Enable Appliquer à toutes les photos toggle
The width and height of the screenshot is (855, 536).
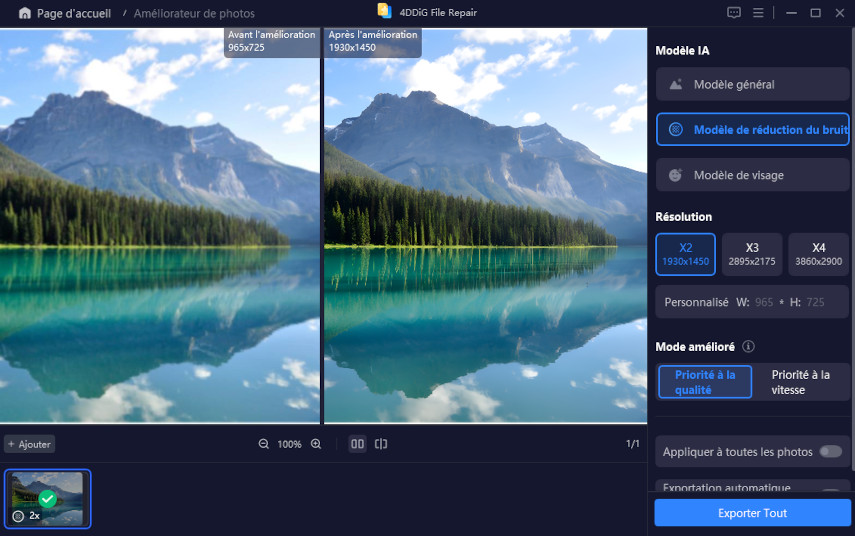(x=830, y=452)
